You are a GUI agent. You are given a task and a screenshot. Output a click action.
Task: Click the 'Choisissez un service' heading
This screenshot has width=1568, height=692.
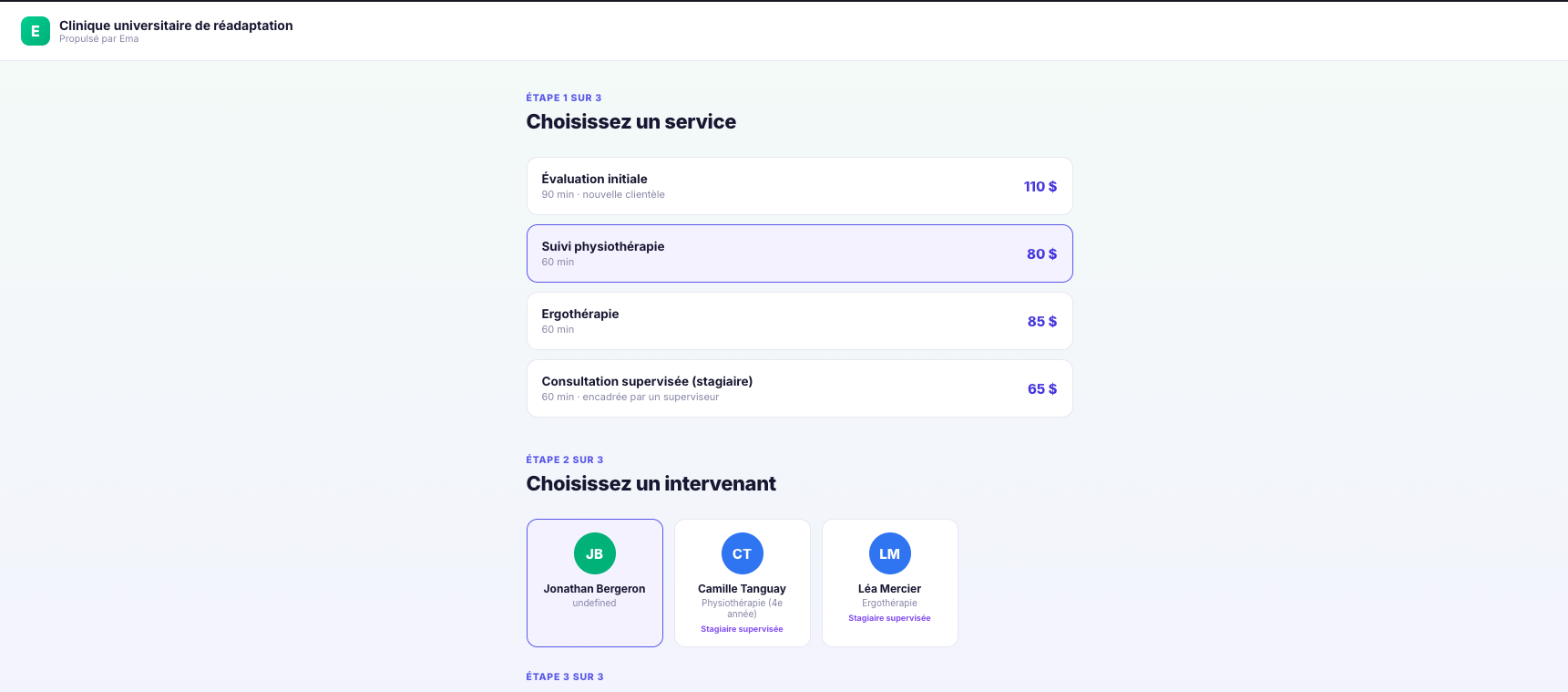coord(631,121)
